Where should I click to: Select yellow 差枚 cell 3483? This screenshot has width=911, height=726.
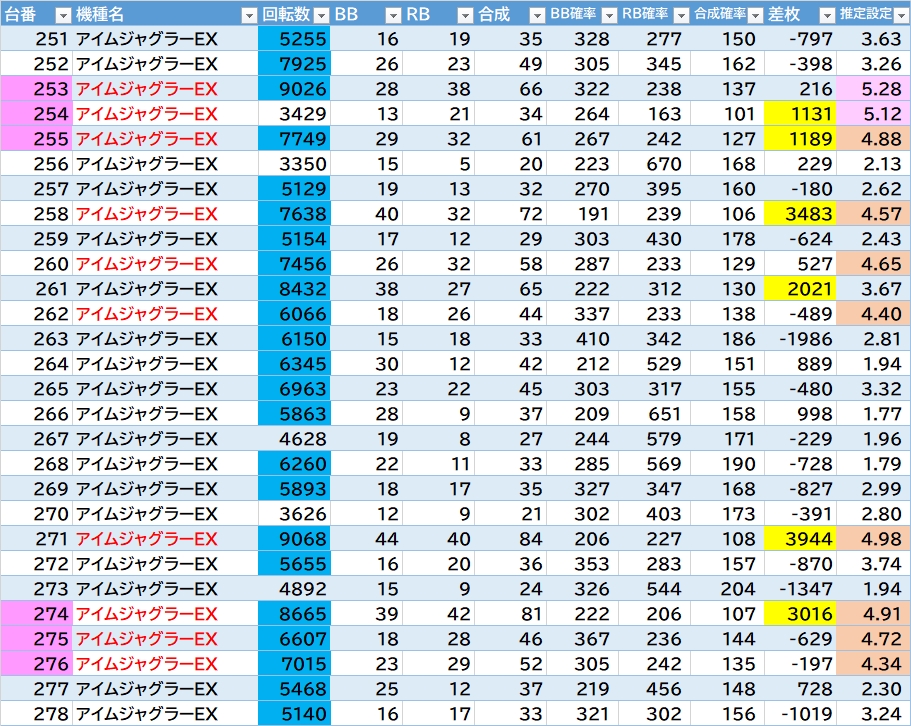click(800, 214)
